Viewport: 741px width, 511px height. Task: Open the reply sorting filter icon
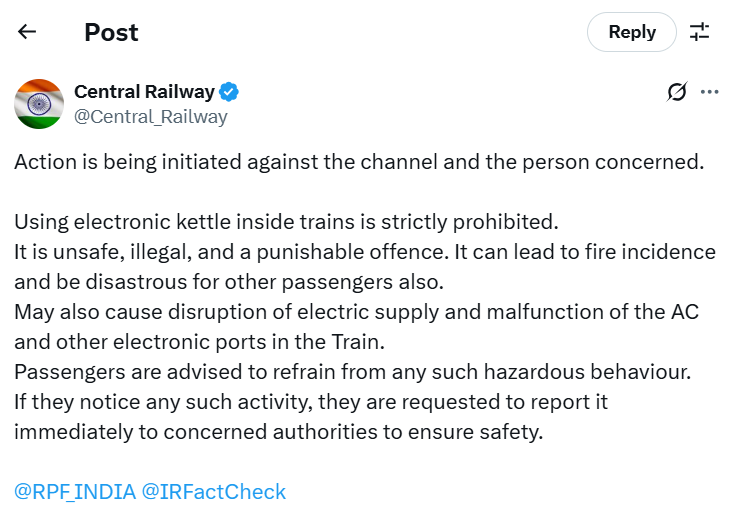tap(700, 32)
